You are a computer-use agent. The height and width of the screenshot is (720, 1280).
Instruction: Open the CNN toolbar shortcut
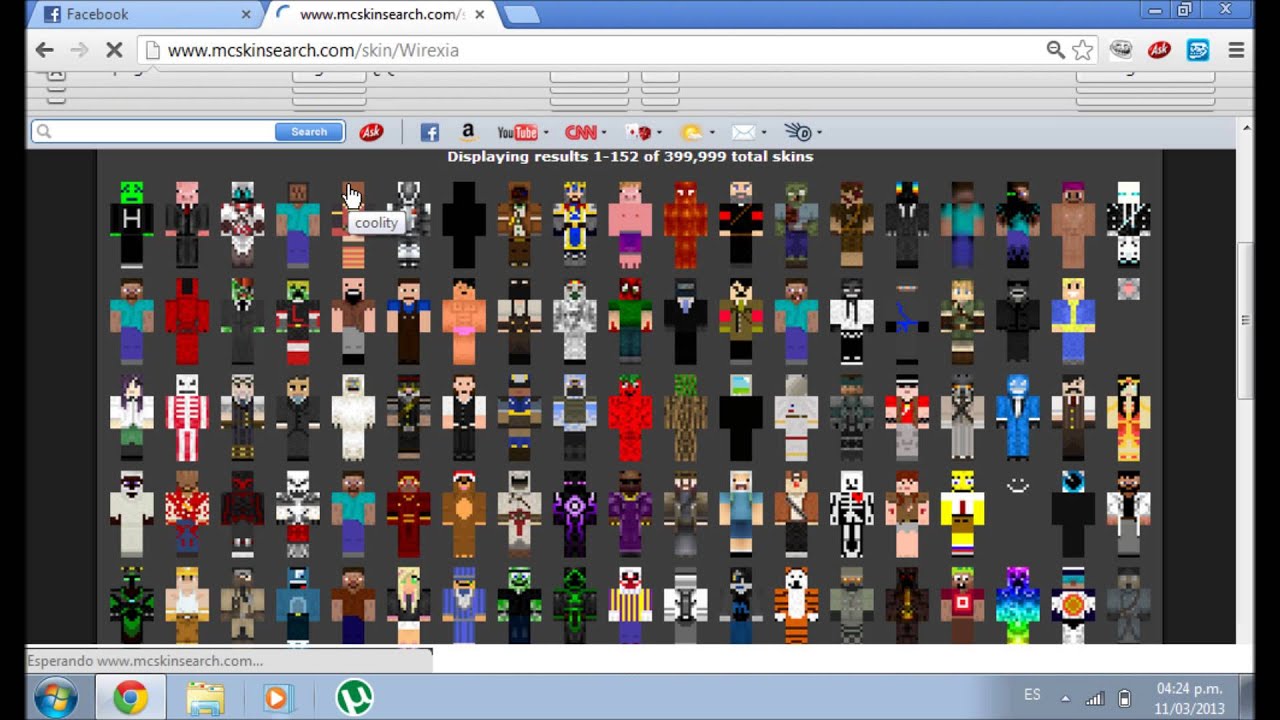(580, 132)
